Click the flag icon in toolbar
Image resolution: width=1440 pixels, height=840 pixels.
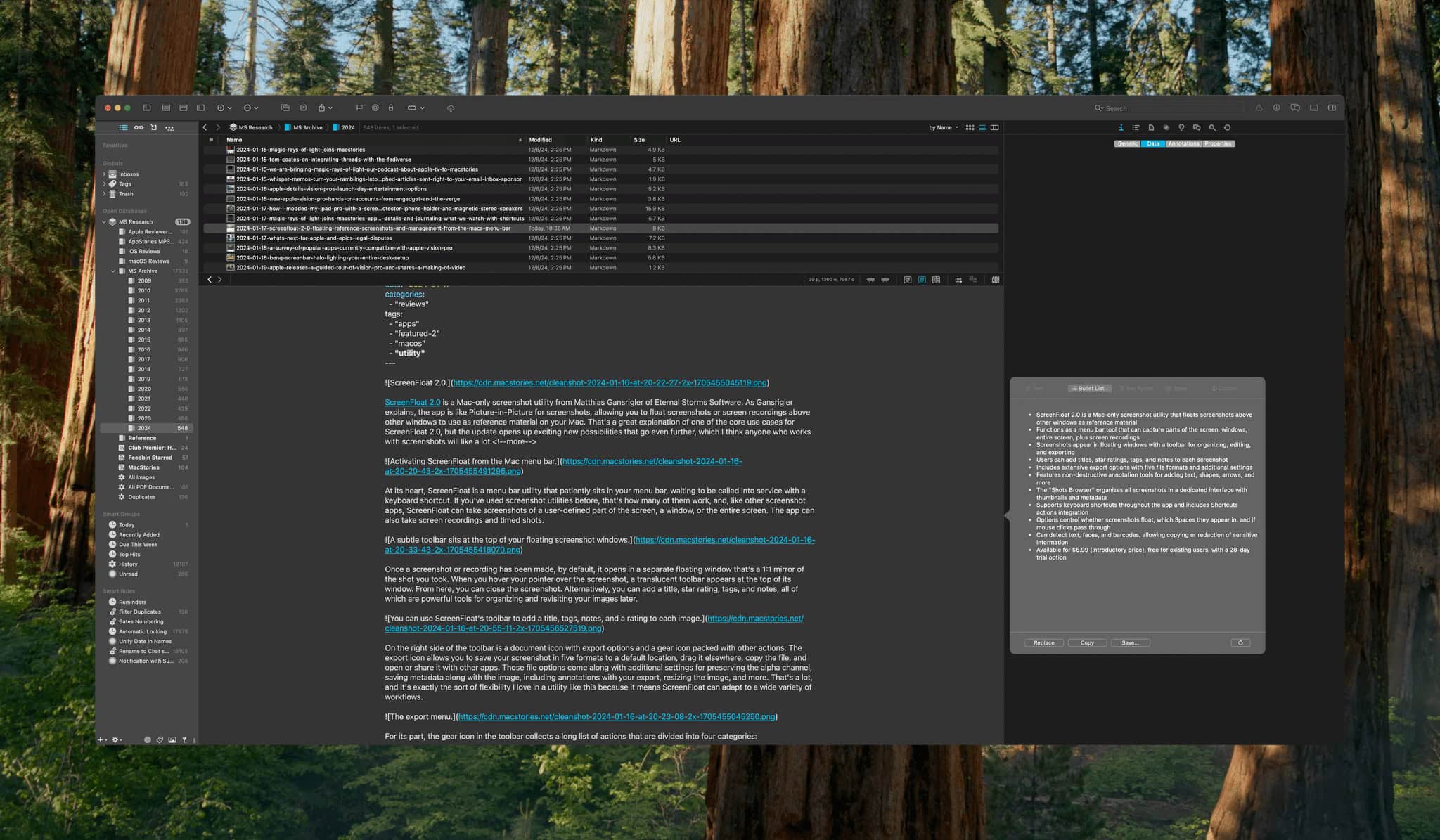[359, 108]
